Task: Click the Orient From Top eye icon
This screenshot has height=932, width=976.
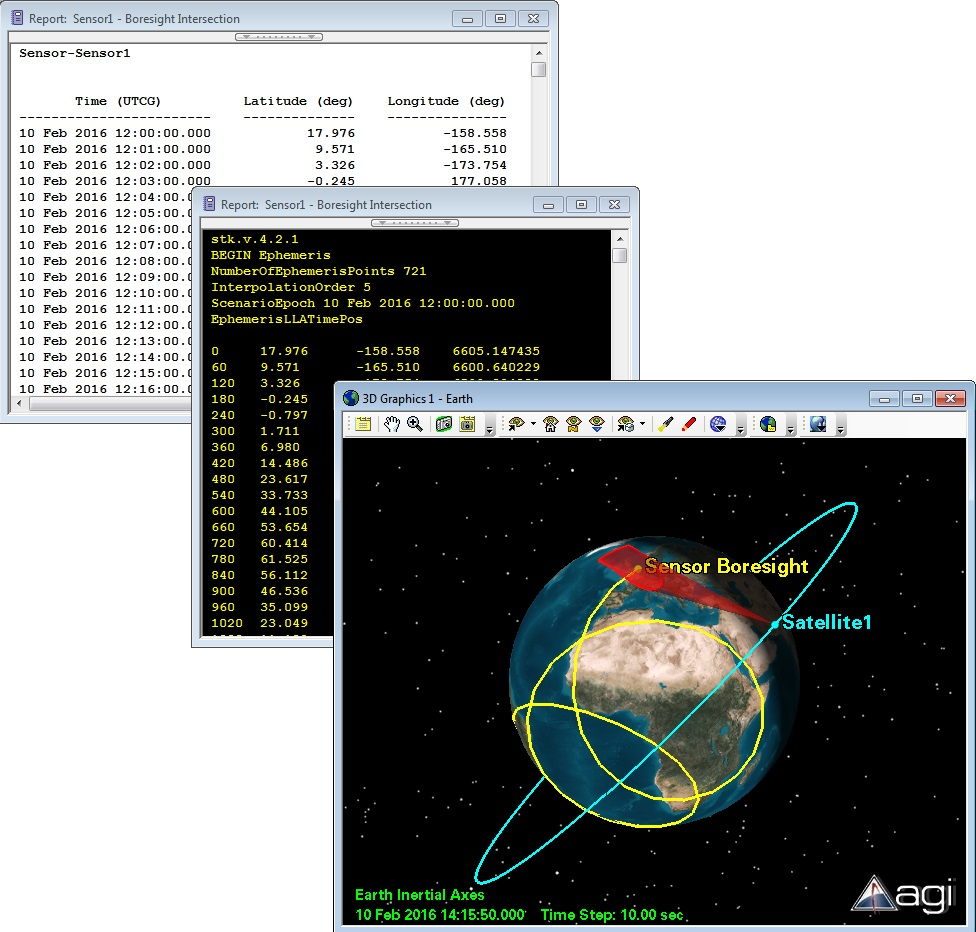Action: coord(596,424)
